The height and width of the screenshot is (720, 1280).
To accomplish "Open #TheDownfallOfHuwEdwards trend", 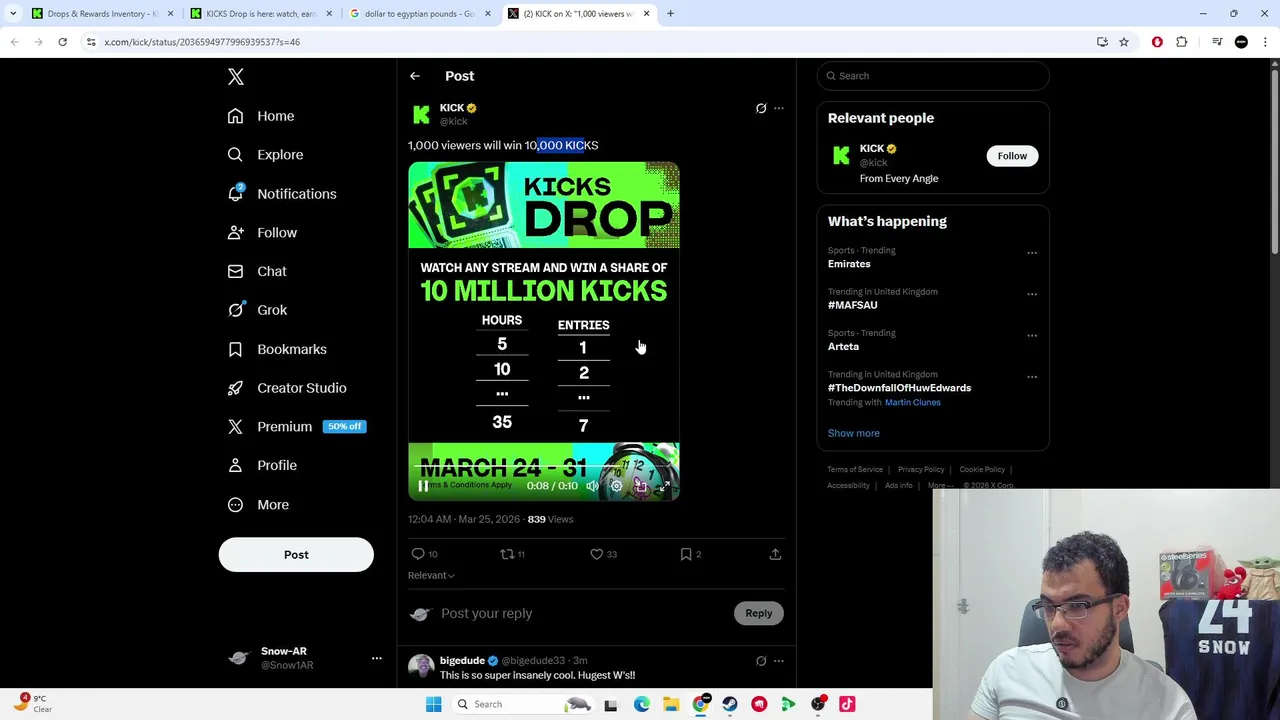I will click(x=899, y=388).
